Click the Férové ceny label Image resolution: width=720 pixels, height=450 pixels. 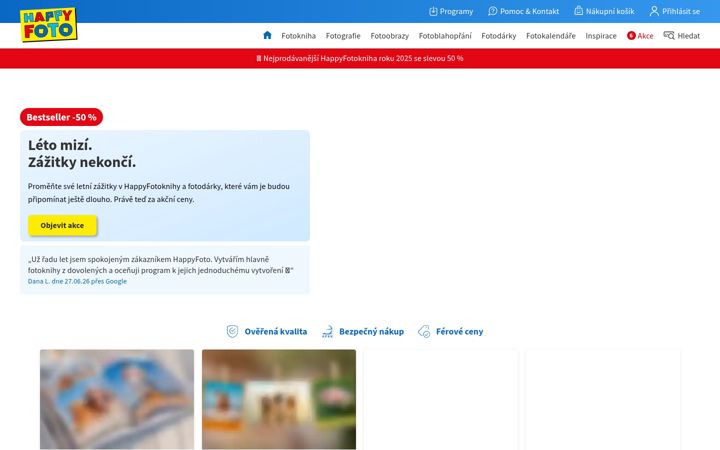(x=459, y=332)
